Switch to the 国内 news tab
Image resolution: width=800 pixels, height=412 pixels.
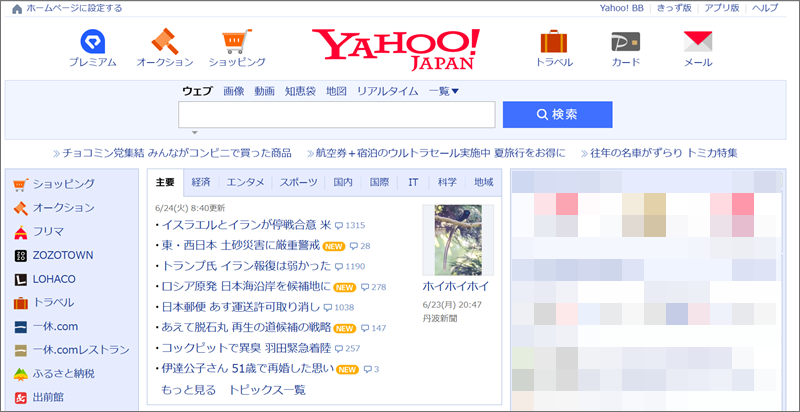pyautogui.click(x=343, y=182)
